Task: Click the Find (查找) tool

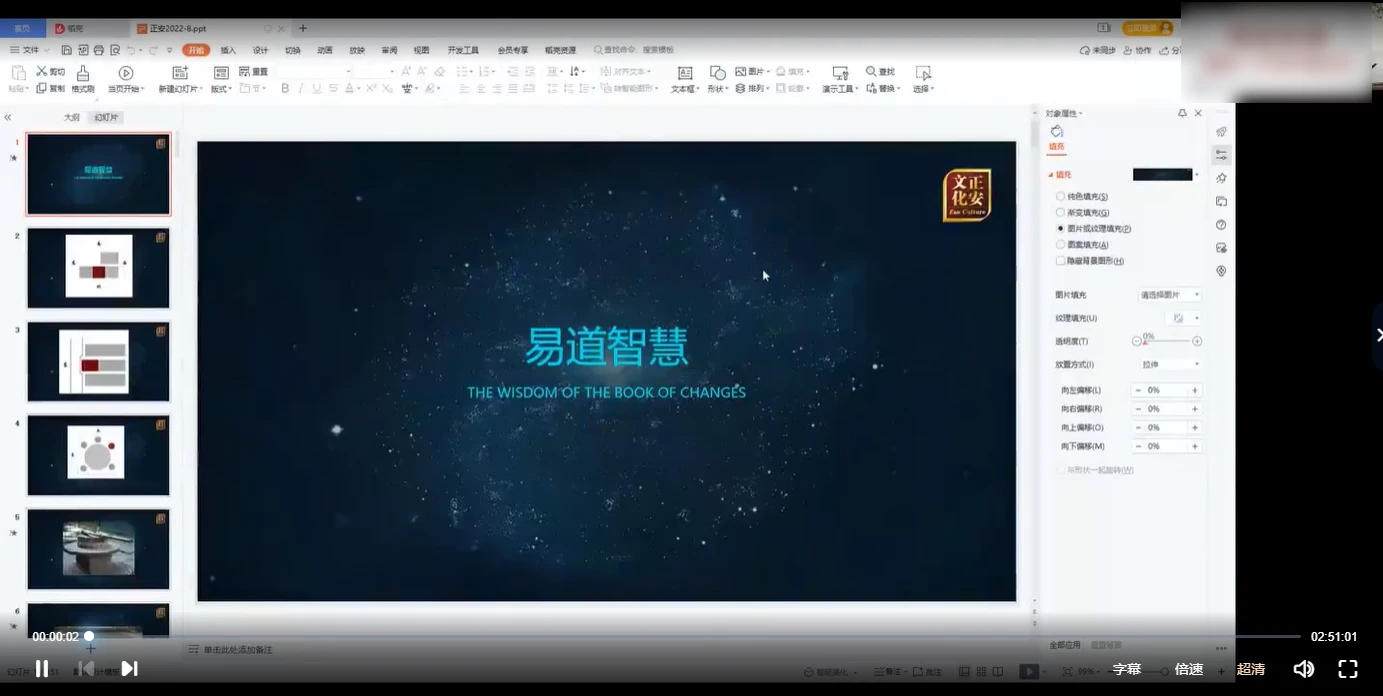Action: coord(880,72)
